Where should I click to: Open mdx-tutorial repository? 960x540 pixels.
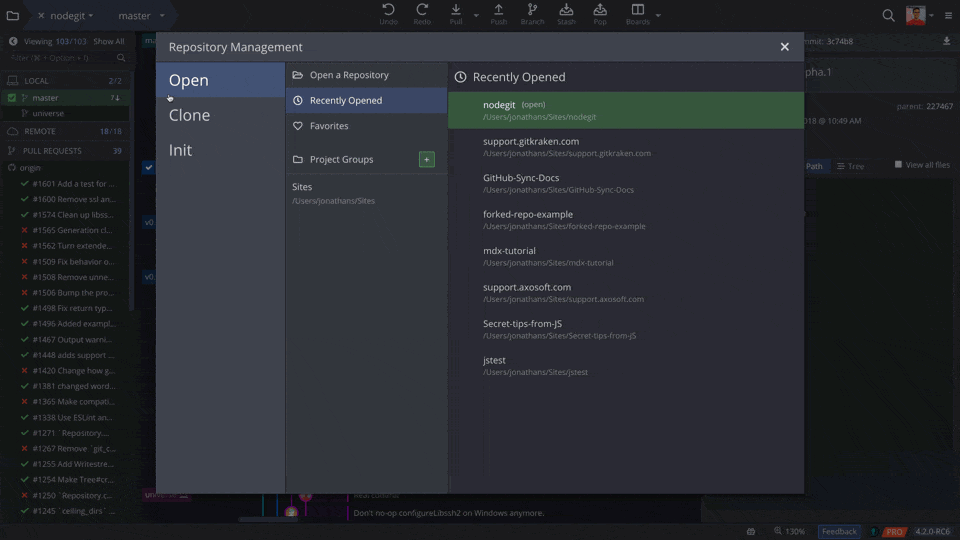[626, 256]
